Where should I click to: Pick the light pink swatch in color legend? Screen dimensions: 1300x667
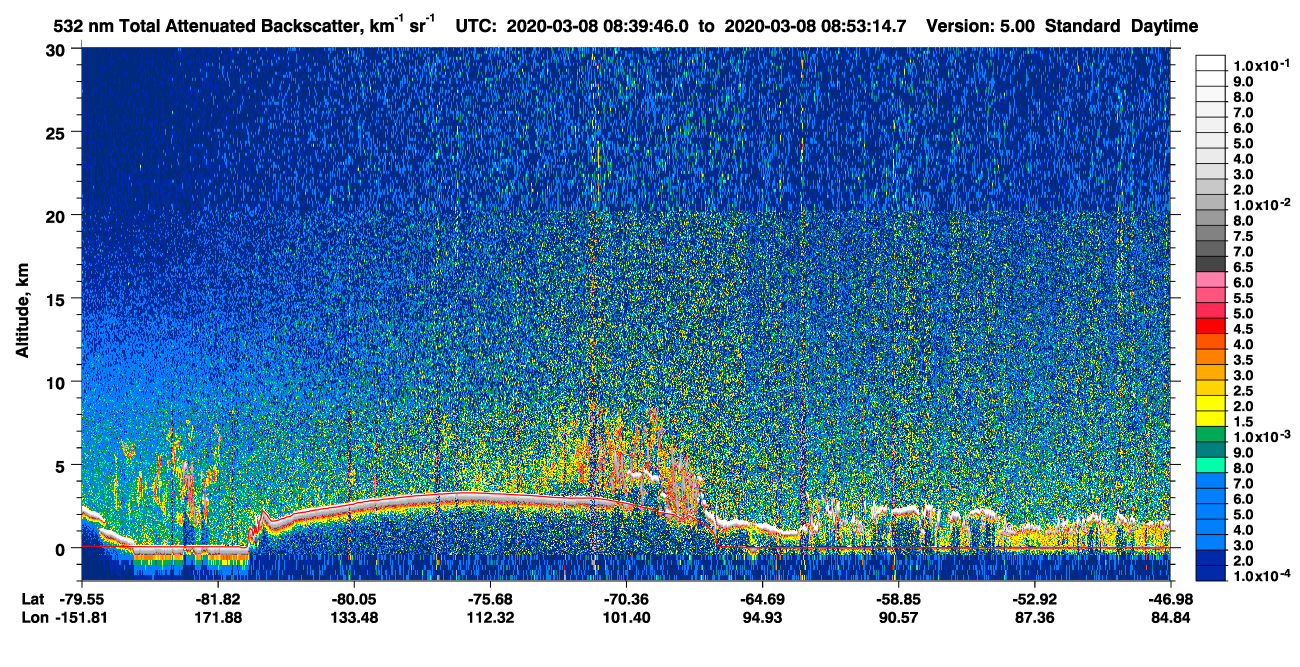click(1211, 279)
